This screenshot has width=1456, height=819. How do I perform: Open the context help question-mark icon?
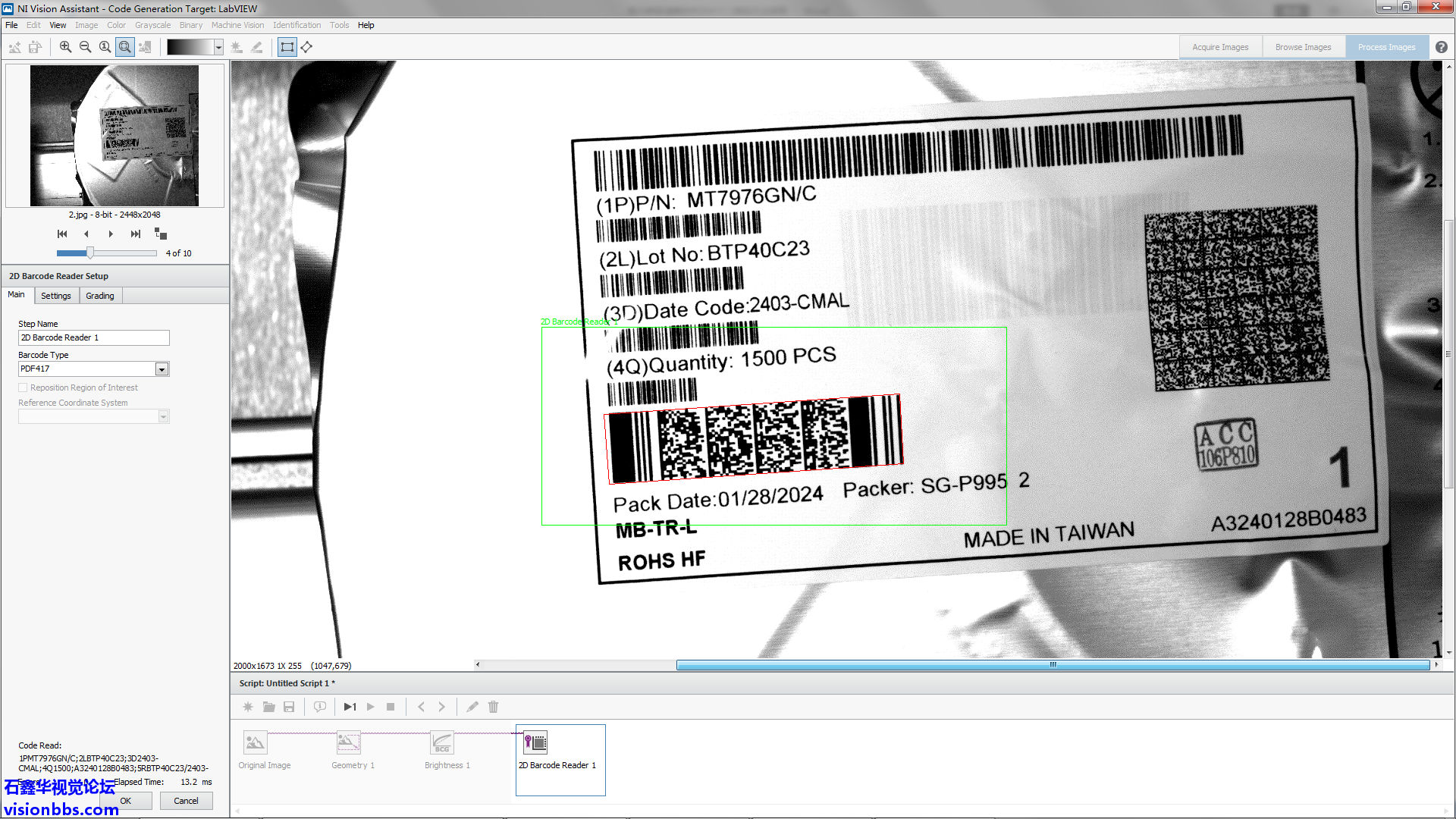(1441, 47)
